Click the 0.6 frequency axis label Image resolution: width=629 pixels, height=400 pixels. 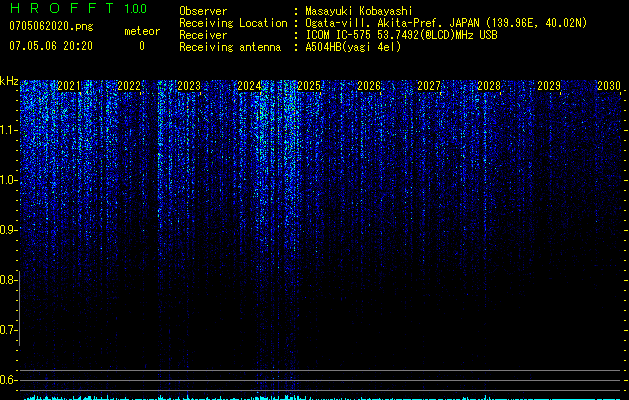click(8, 380)
